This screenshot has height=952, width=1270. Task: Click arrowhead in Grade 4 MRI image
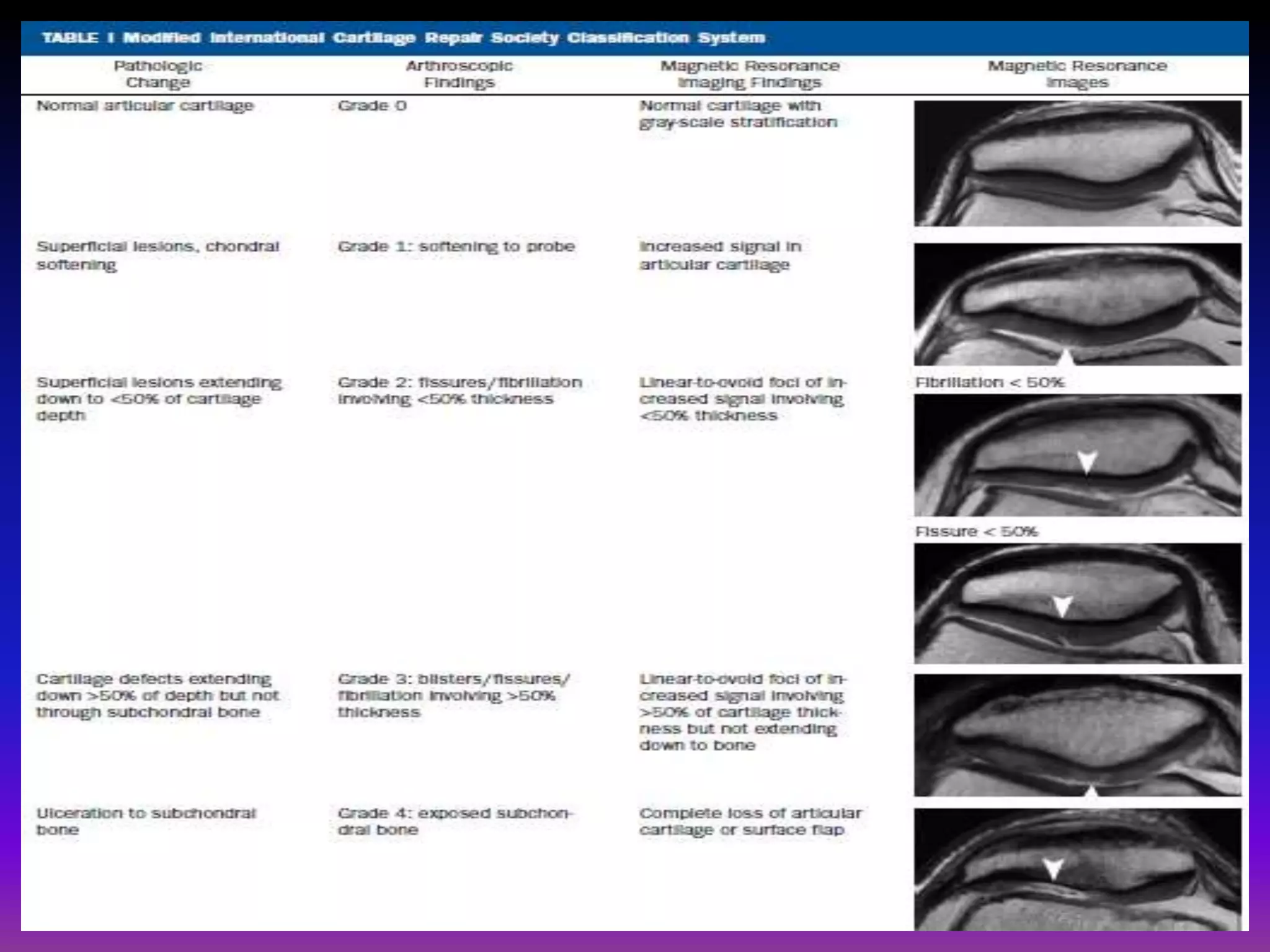click(x=1052, y=868)
